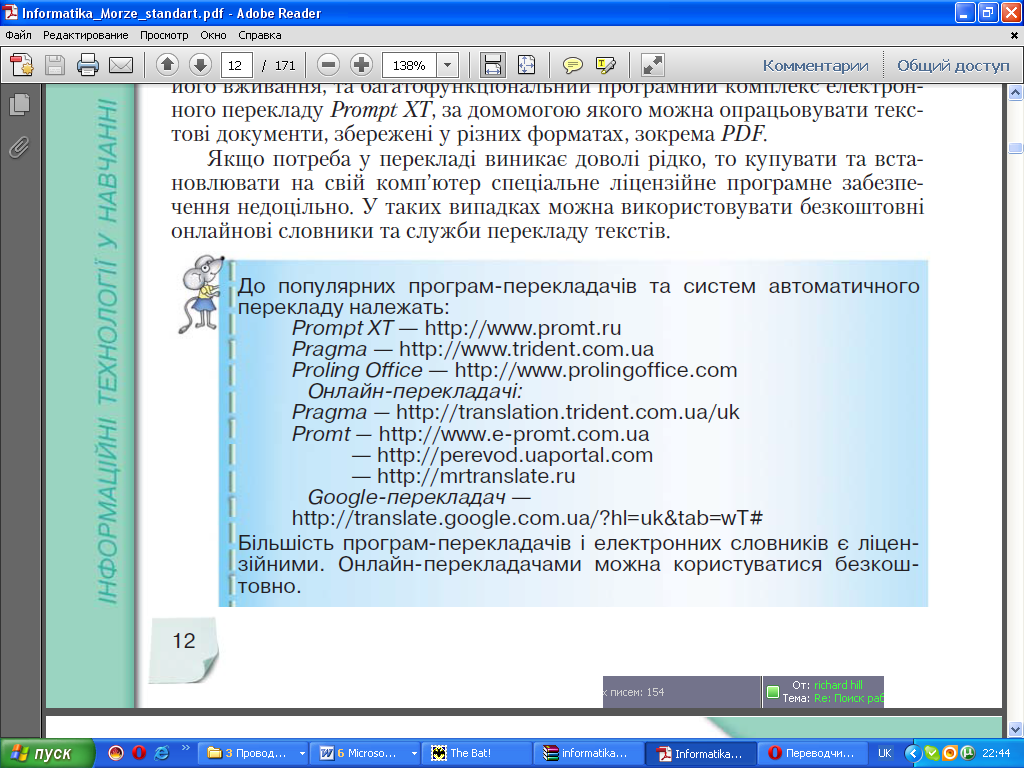Open the zoom percentage dropdown arrow
1024x768 pixels.
coord(447,65)
